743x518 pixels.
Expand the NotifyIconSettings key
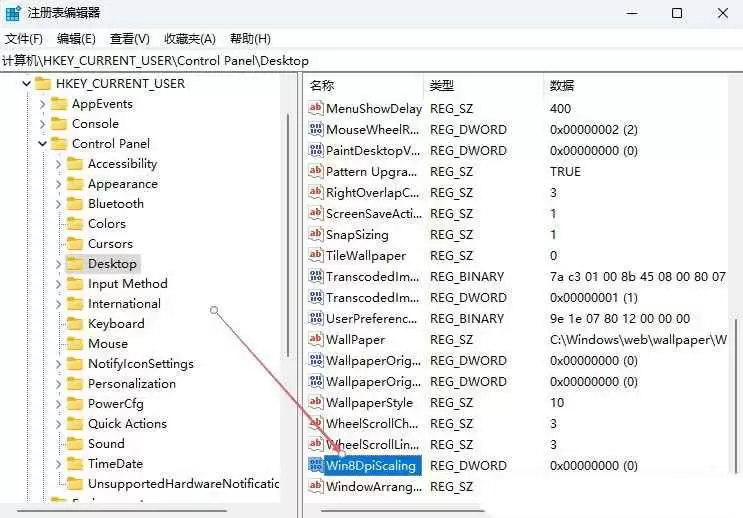click(x=58, y=364)
